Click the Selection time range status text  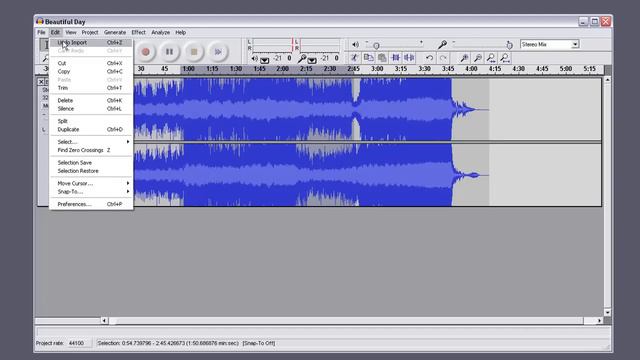pos(168,343)
